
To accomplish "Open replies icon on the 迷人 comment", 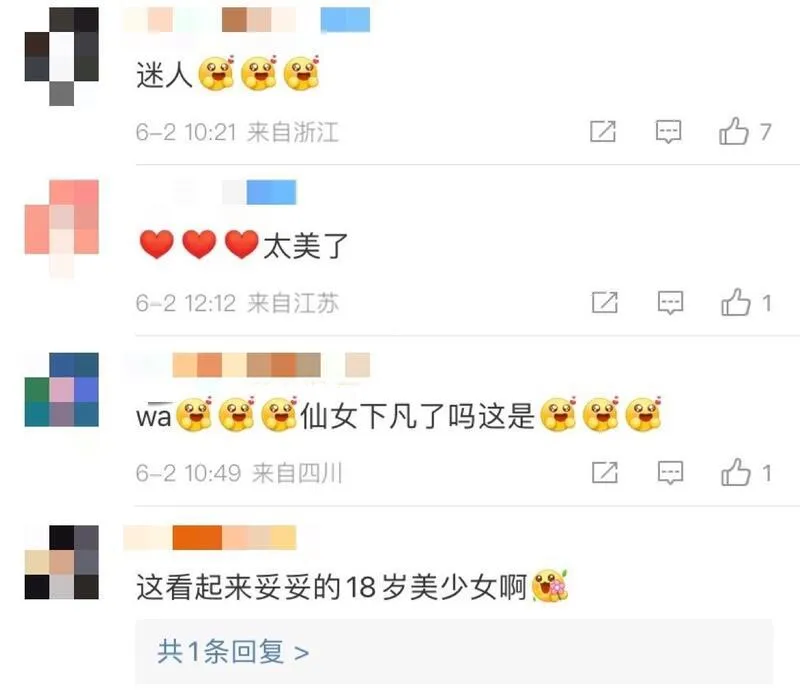I will pos(668,132).
